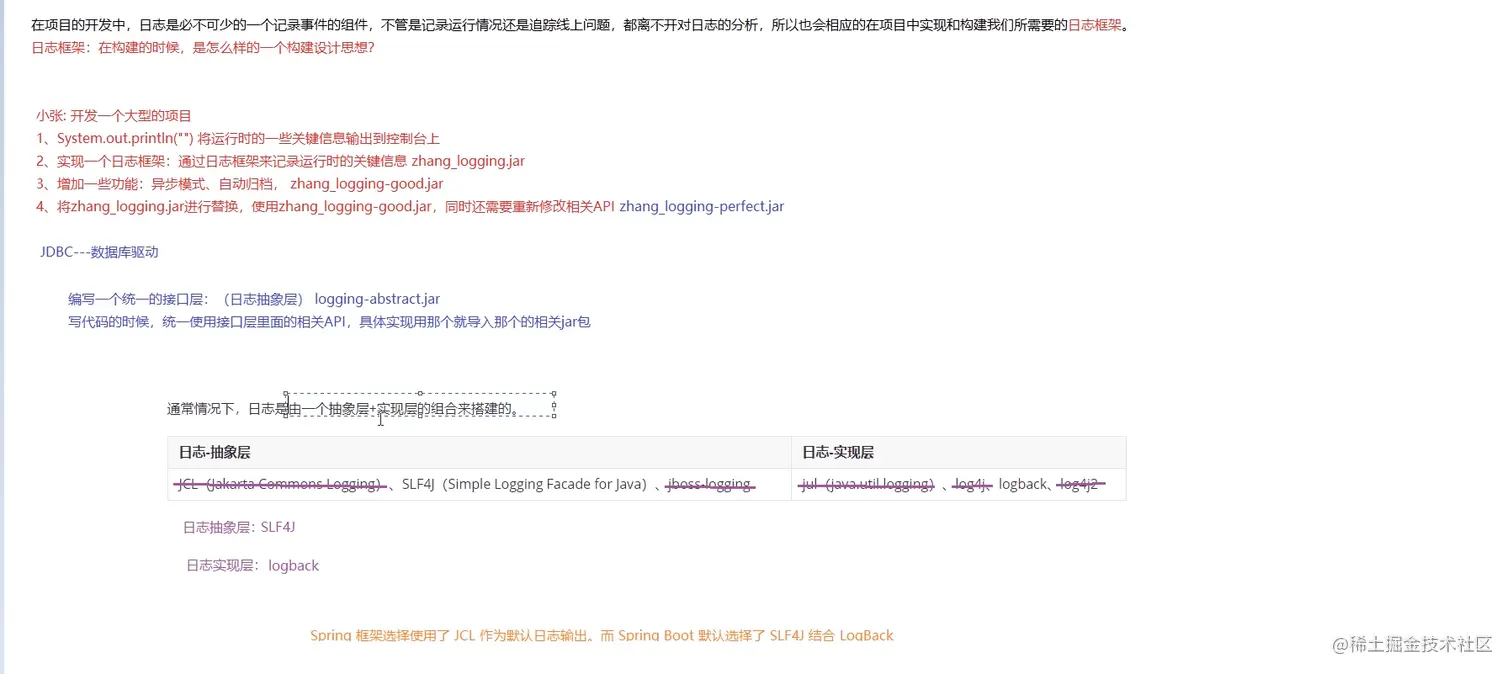Click 'logback' in the table's implementation cell

coord(1022,485)
